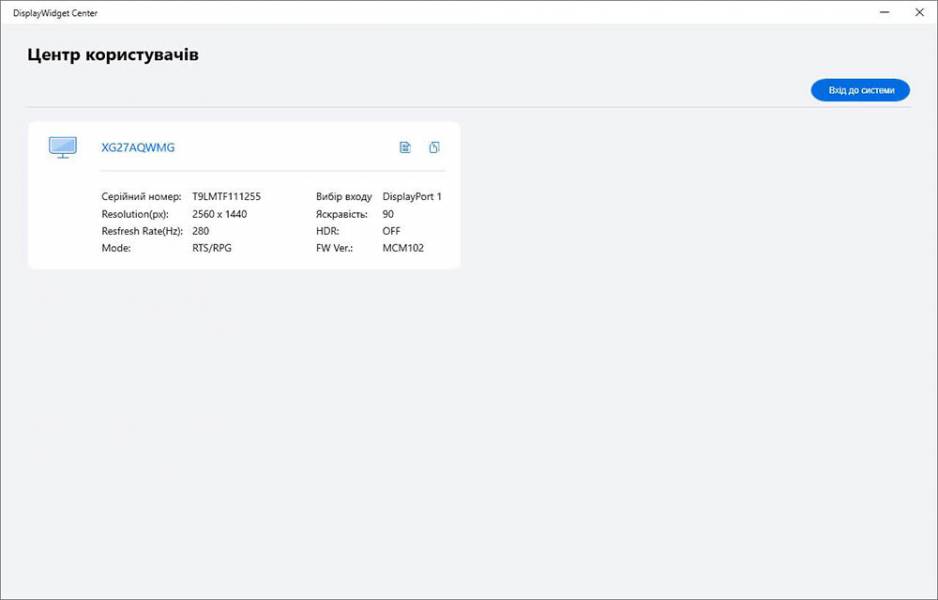Click the "Вибір входу" label
This screenshot has height=600, width=938.
point(344,197)
